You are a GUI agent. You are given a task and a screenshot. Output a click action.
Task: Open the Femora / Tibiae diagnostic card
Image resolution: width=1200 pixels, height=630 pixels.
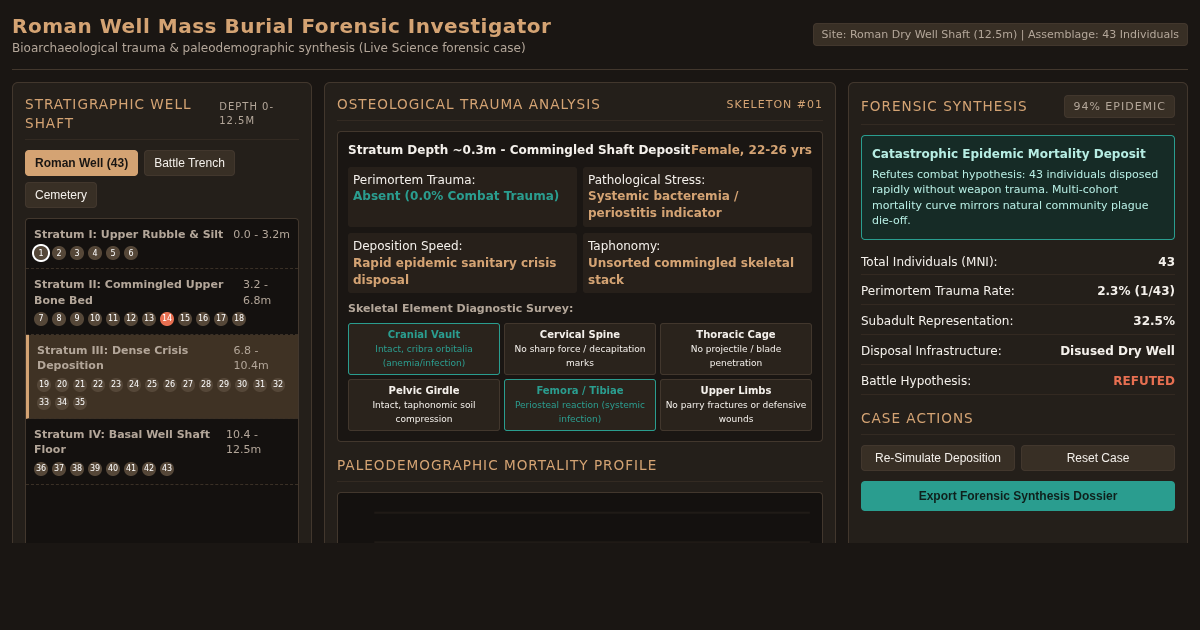pyautogui.click(x=580, y=405)
